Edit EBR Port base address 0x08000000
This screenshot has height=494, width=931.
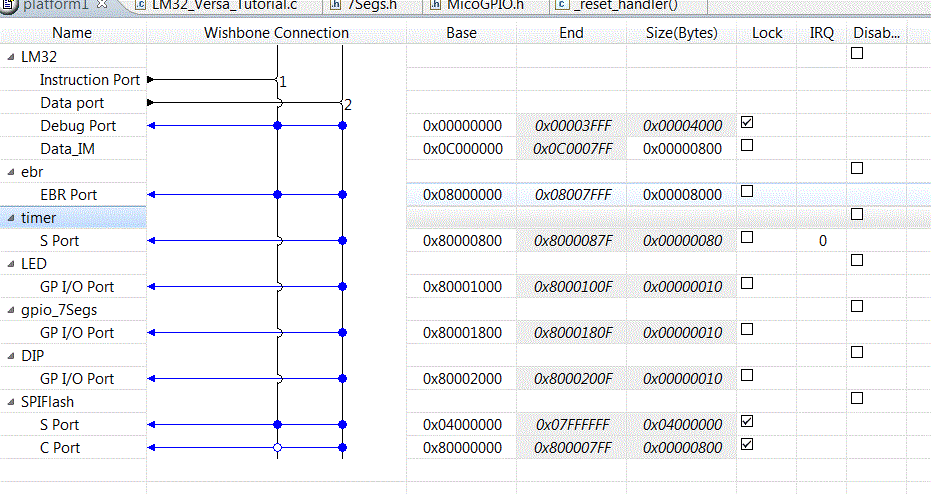(x=462, y=195)
